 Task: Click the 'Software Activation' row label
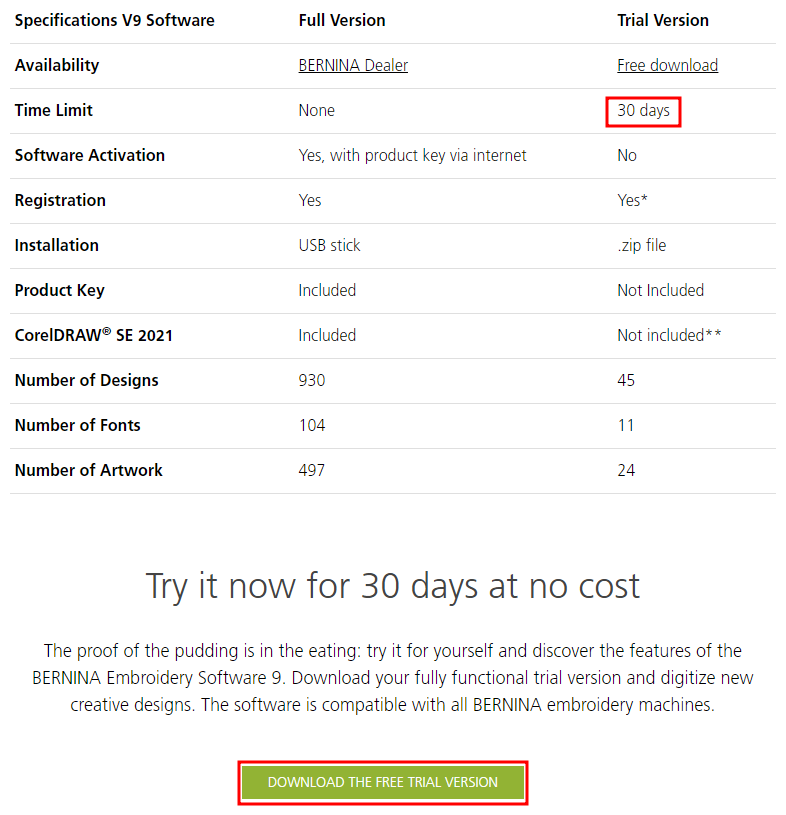(89, 155)
